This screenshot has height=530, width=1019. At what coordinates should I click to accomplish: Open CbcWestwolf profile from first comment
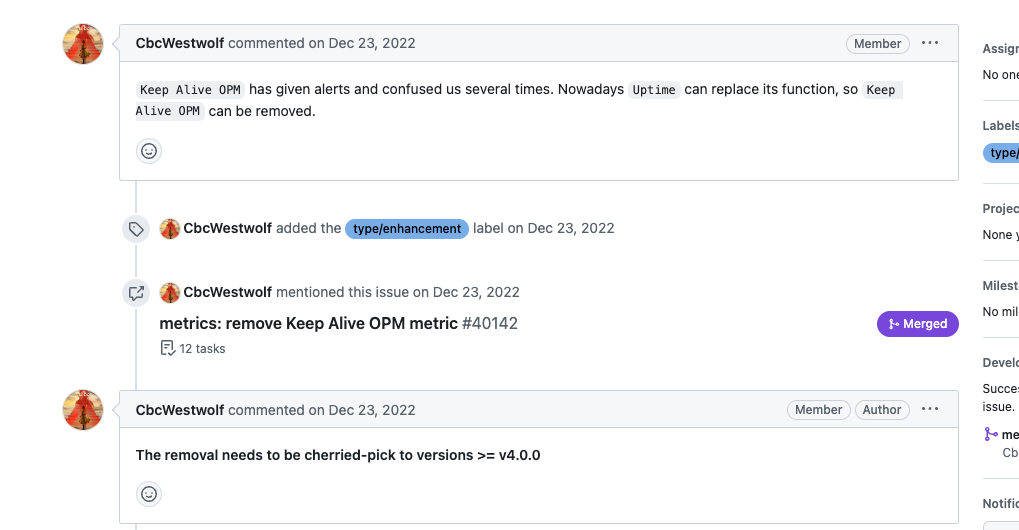[180, 43]
